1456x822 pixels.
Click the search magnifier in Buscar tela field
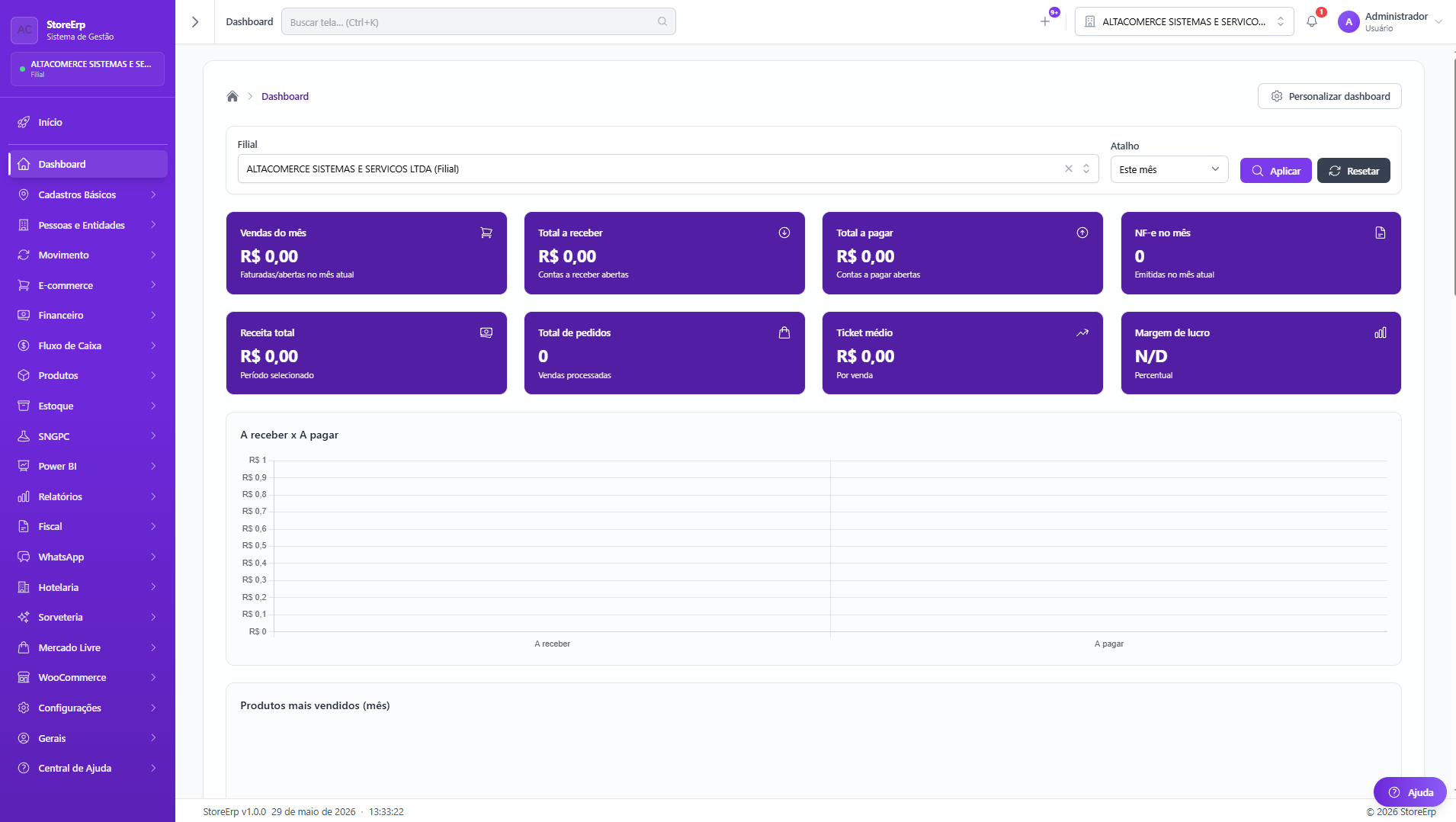[x=662, y=21]
